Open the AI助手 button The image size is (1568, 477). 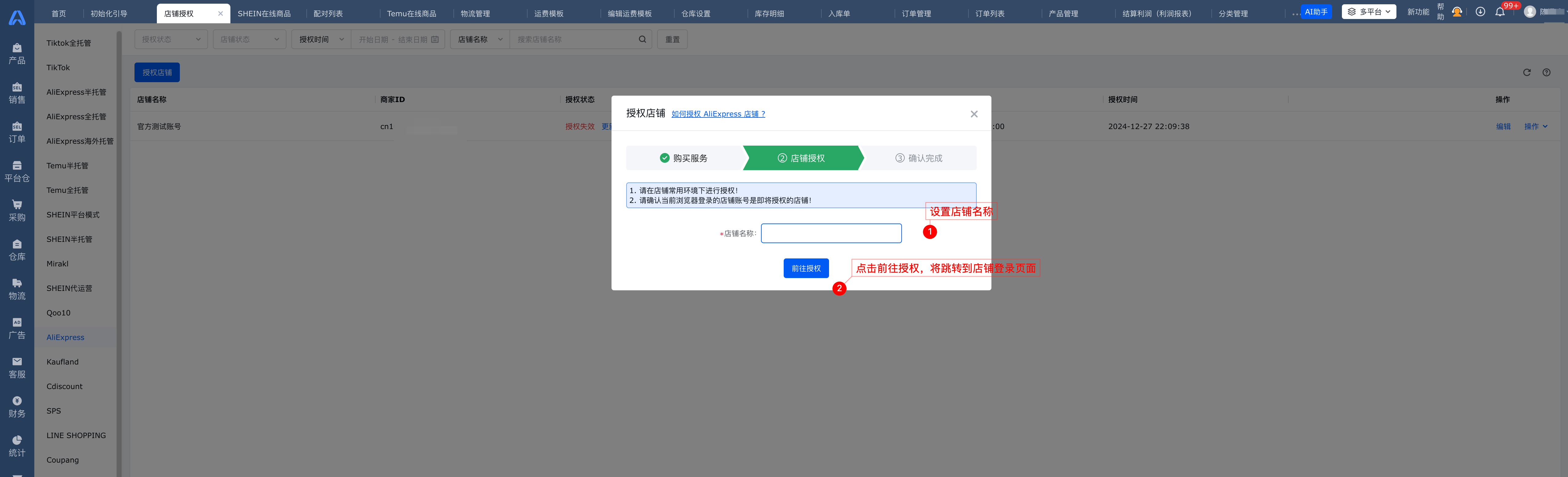(x=1316, y=12)
